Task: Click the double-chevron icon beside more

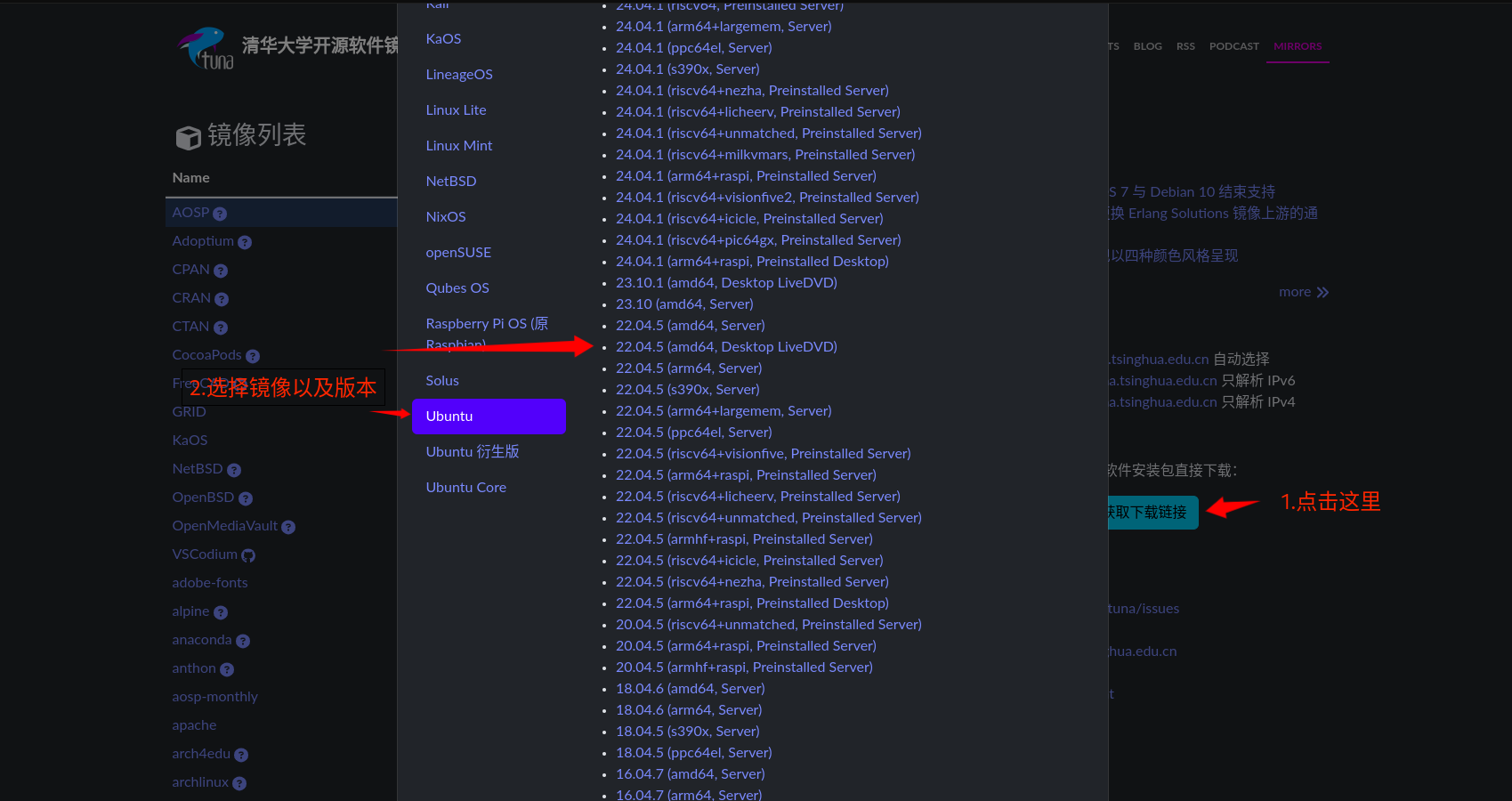Action: tap(1322, 293)
